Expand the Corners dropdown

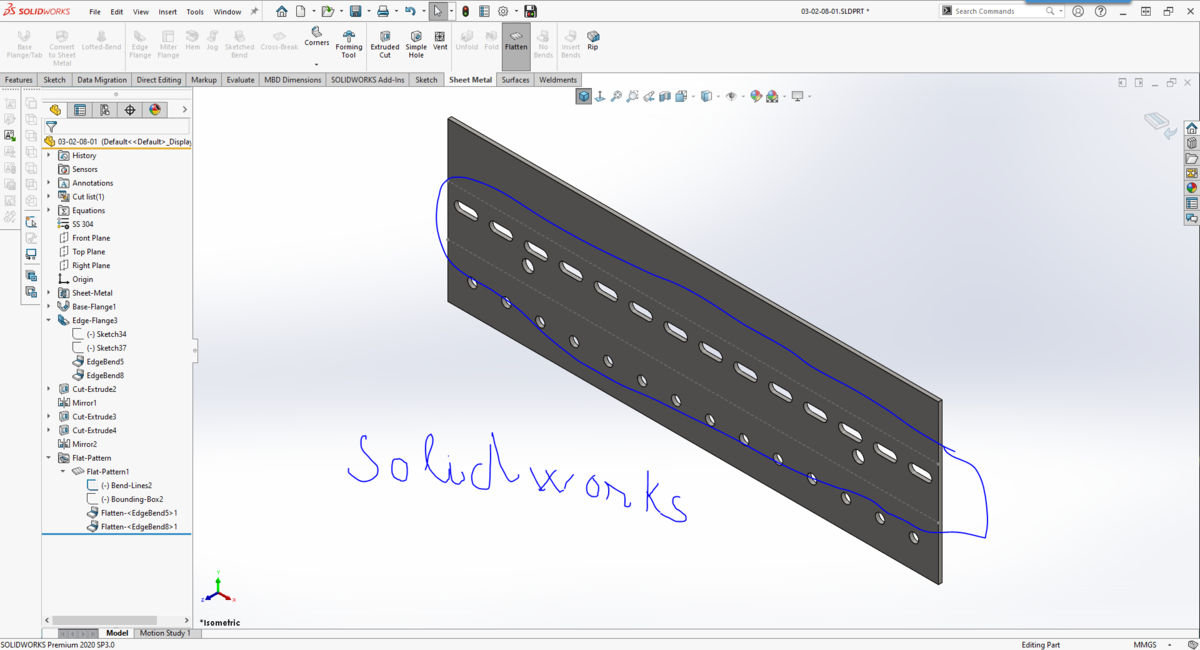coord(317,64)
